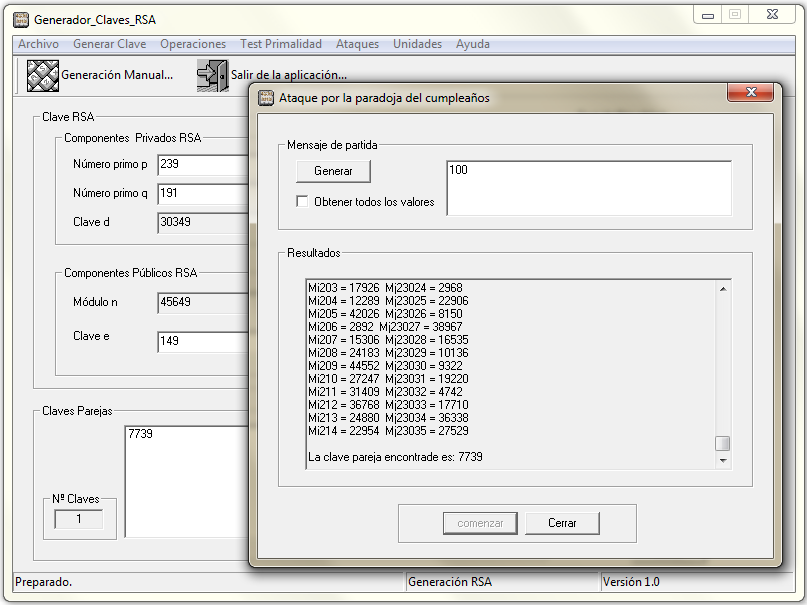Image resolution: width=807 pixels, height=605 pixels.
Task: Open the Archivo menu
Action: [38, 44]
